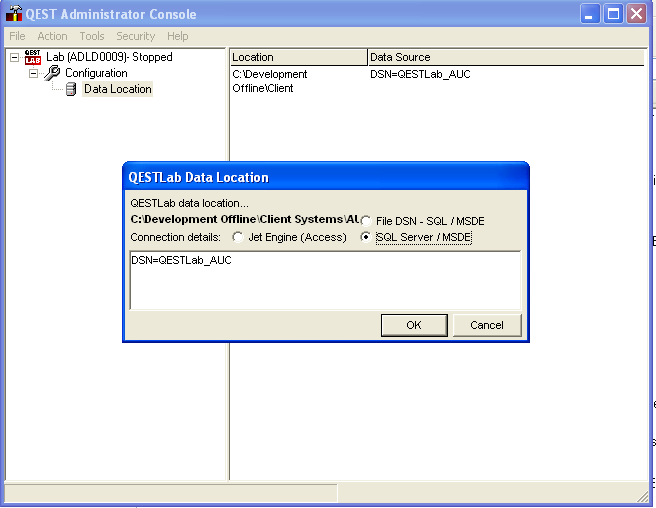The width and height of the screenshot is (656, 508).
Task: Click the Configuration wrench icon
Action: [52, 73]
